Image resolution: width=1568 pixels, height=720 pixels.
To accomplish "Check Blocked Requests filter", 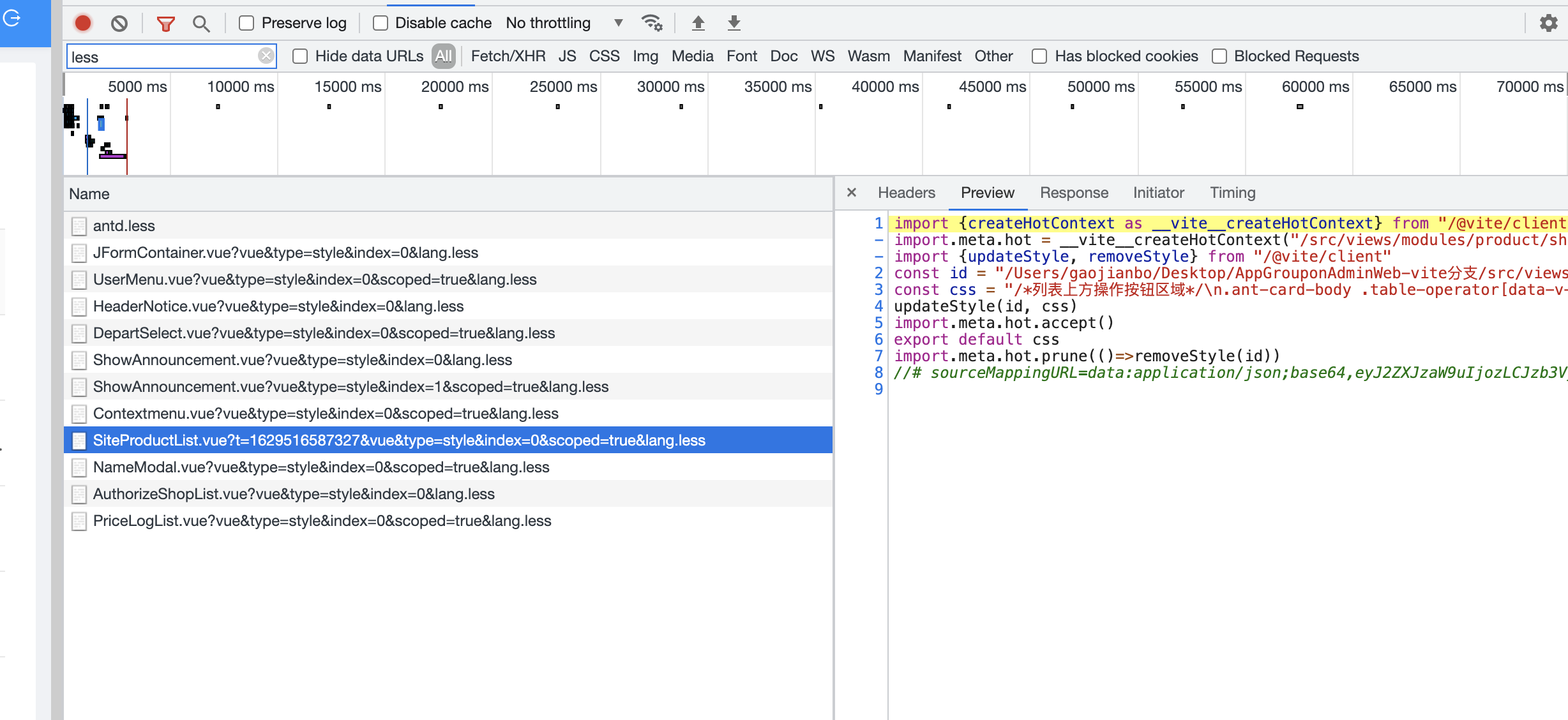I will tap(1219, 56).
